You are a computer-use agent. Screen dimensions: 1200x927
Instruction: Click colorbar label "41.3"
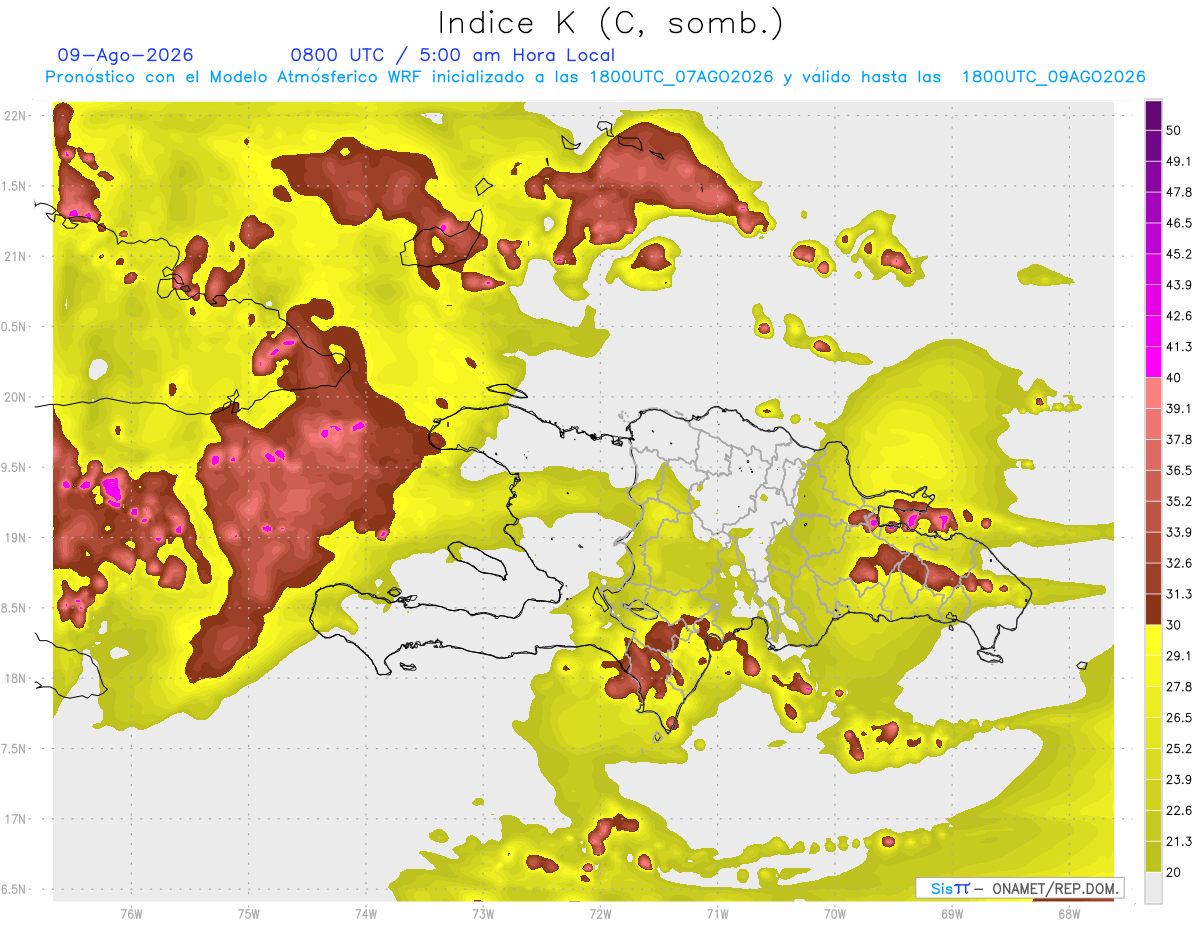(1179, 347)
